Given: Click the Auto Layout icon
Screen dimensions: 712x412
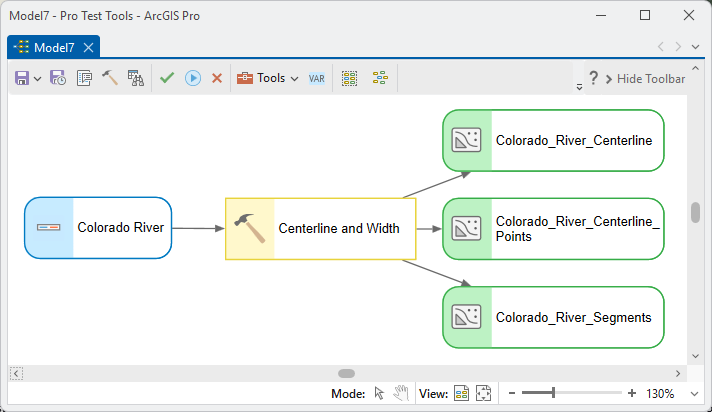Looking at the screenshot, I should (x=380, y=78).
